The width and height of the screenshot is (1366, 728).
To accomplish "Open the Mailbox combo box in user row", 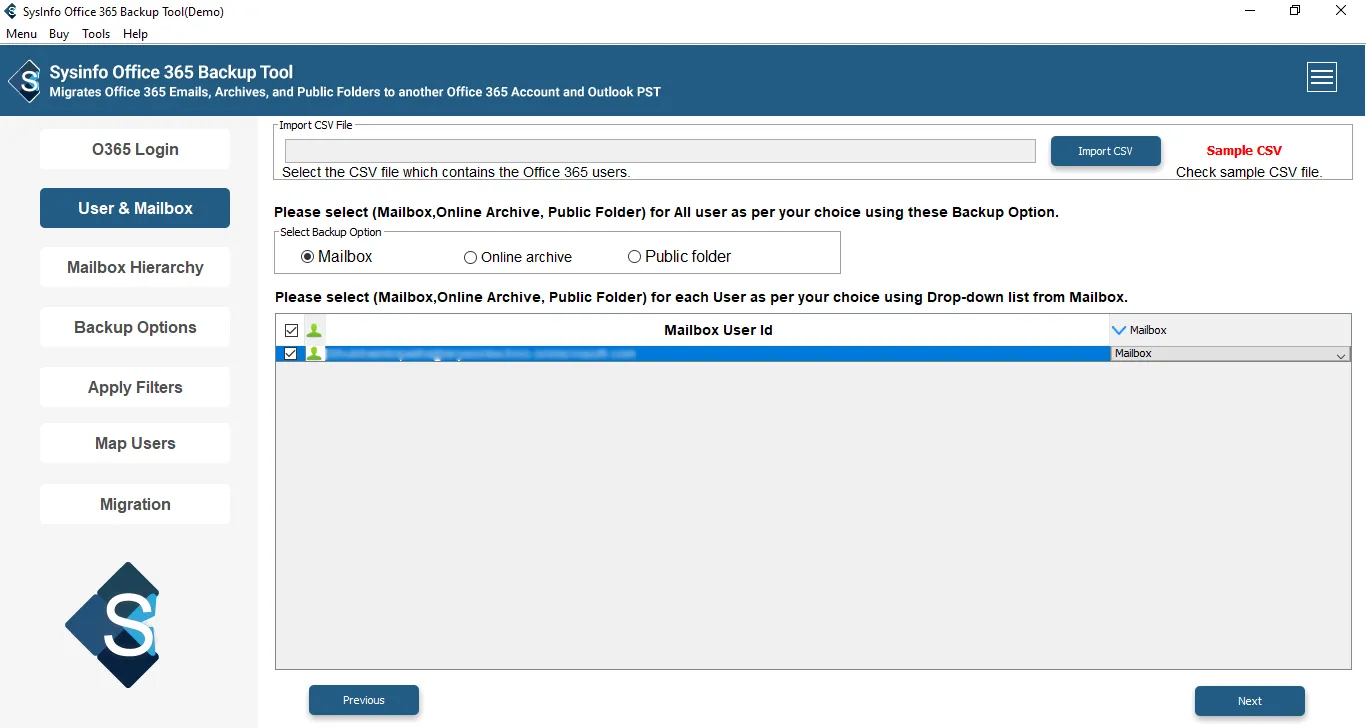I will [1230, 353].
